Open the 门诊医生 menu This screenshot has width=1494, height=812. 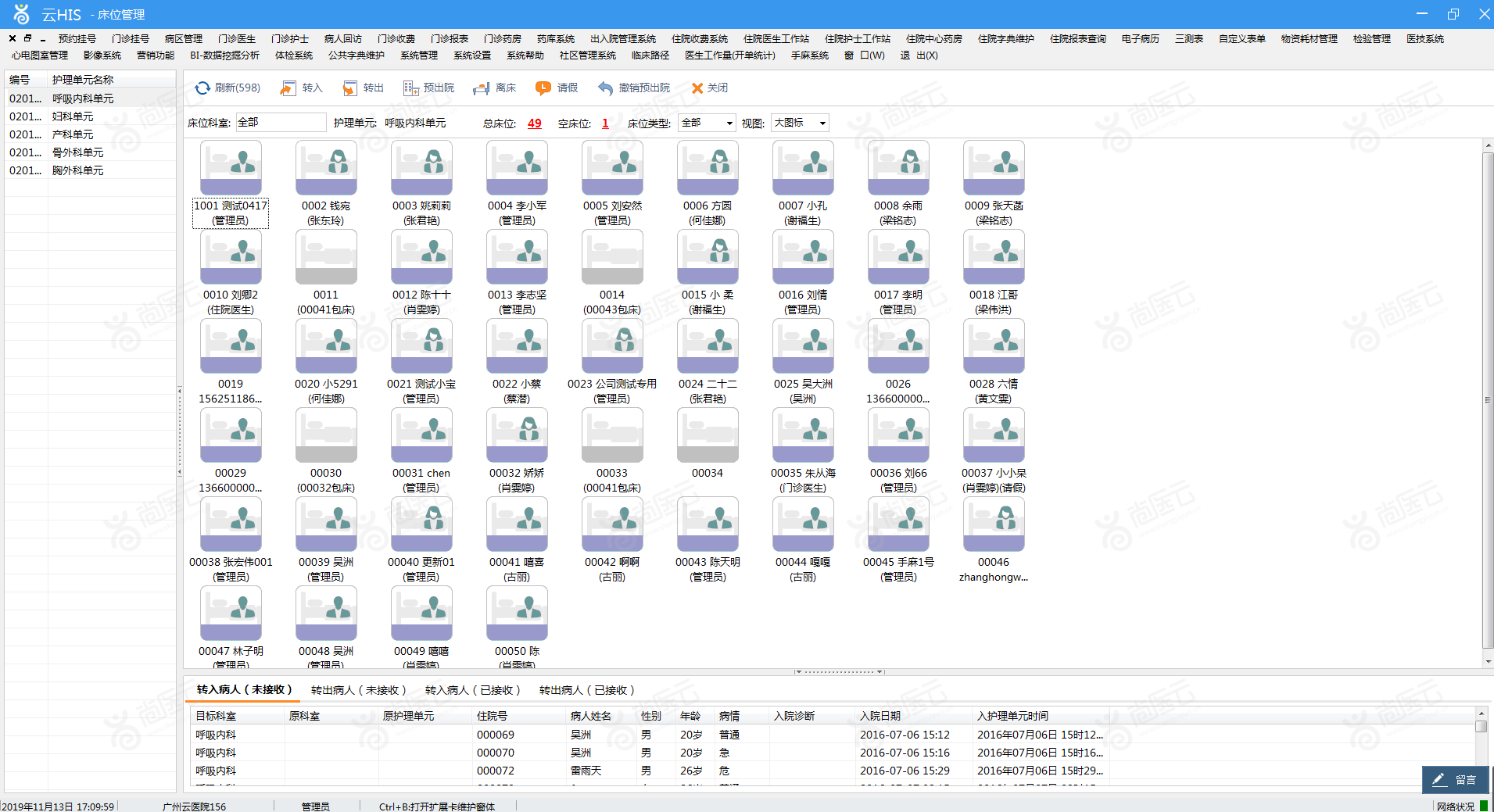237,38
